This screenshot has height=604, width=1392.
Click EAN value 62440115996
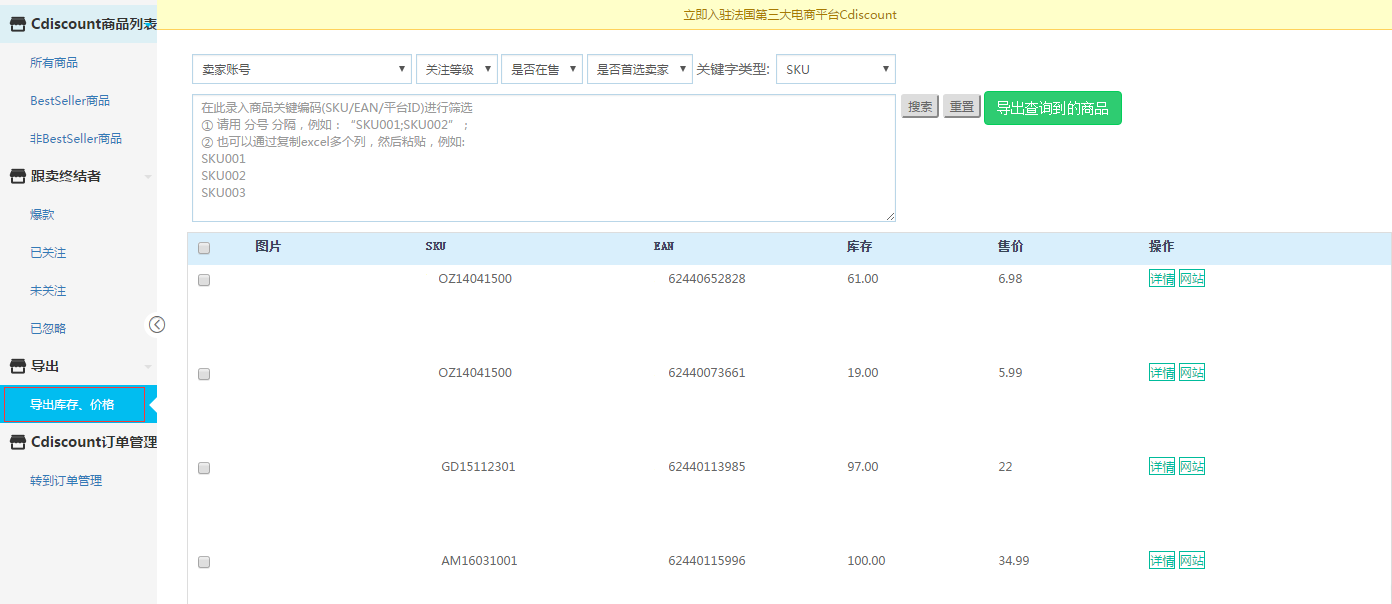[707, 561]
